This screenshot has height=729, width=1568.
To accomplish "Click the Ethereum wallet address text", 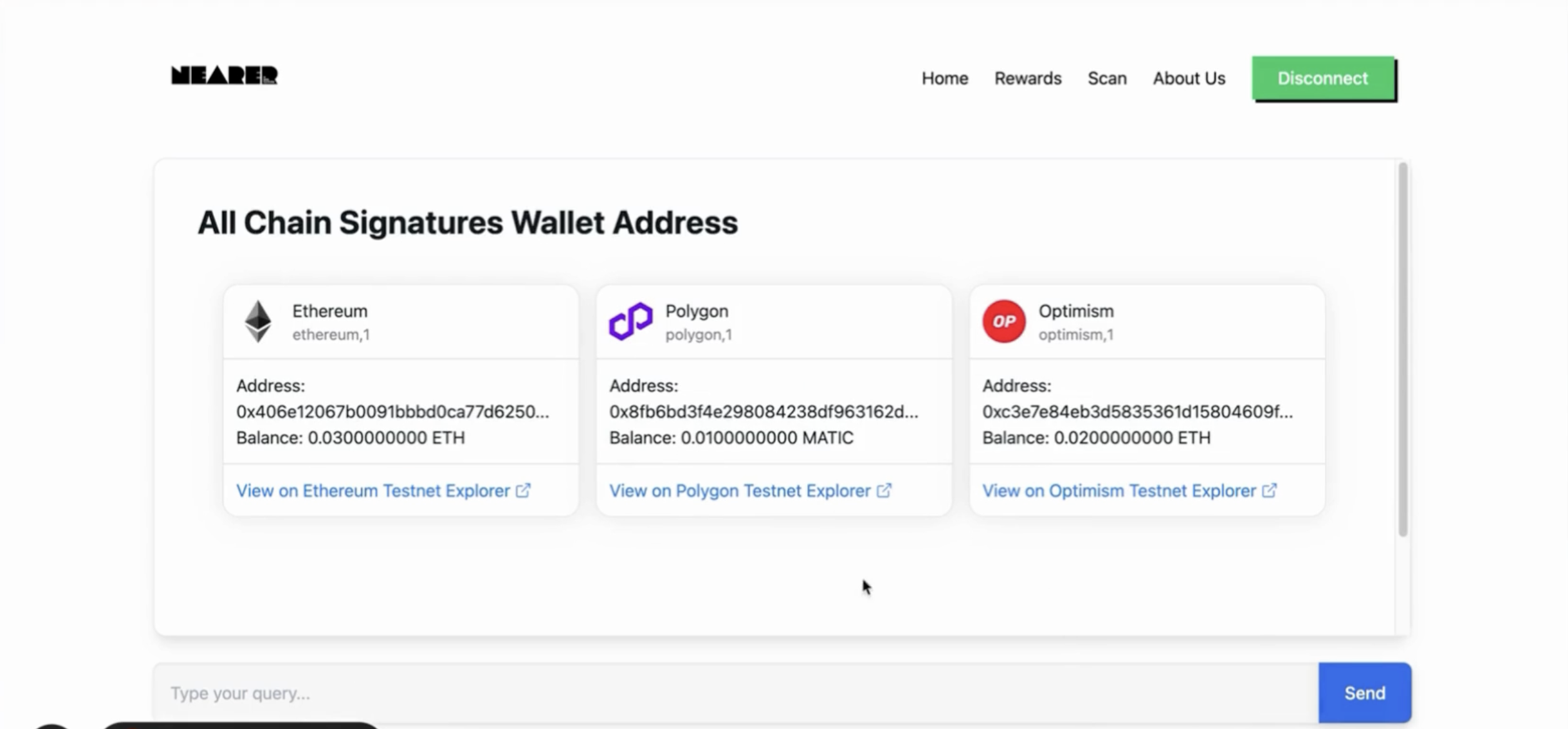I will coord(392,412).
